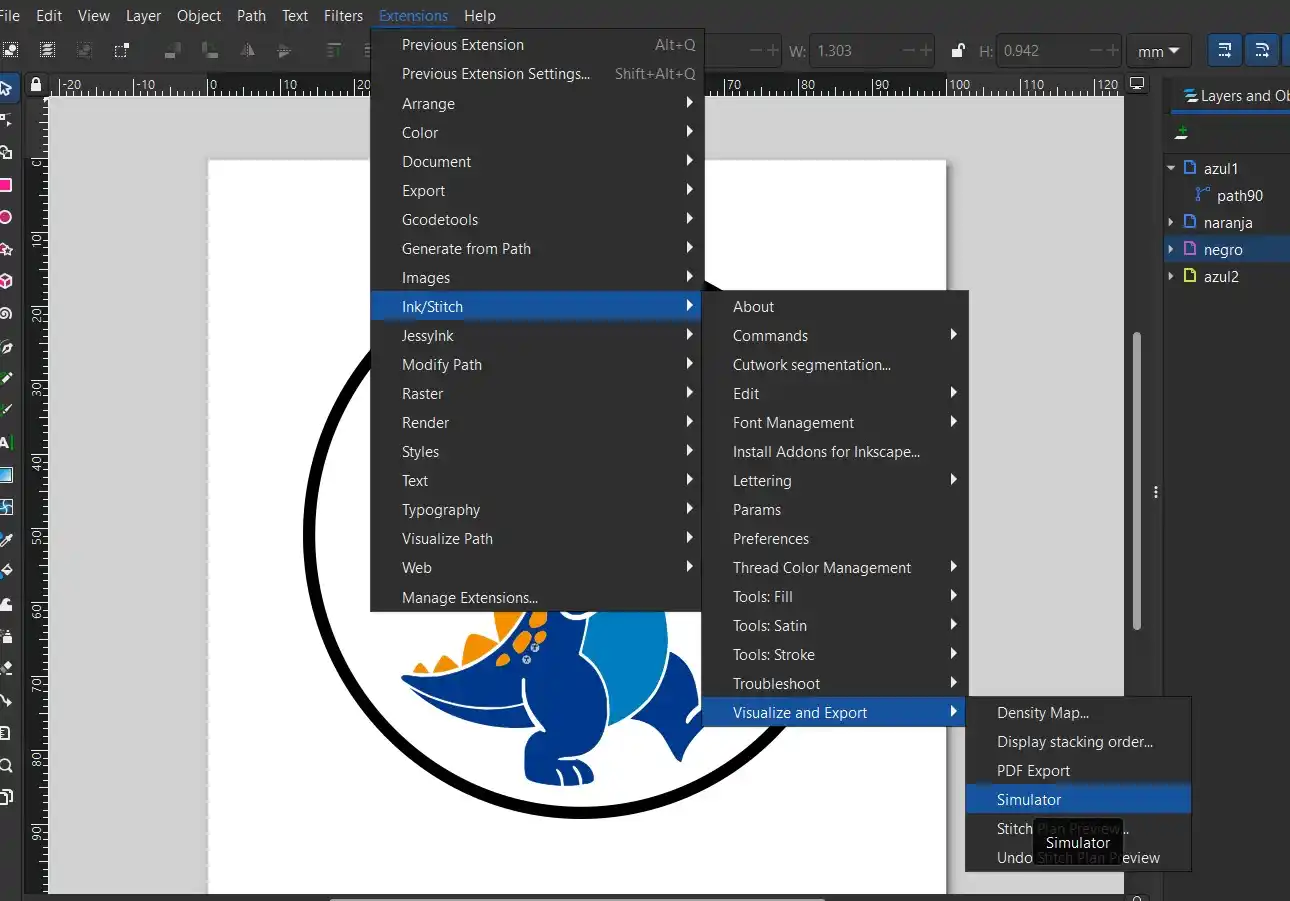Select the Shape Builder tool
The width and height of the screenshot is (1290, 901).
[5, 152]
